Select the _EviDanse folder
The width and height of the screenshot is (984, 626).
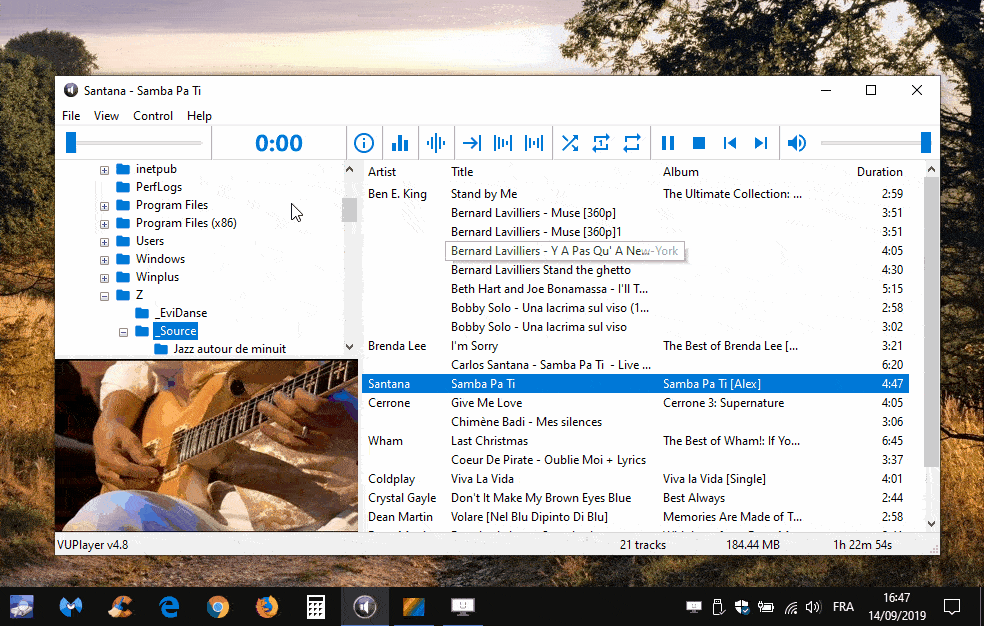[x=181, y=313]
